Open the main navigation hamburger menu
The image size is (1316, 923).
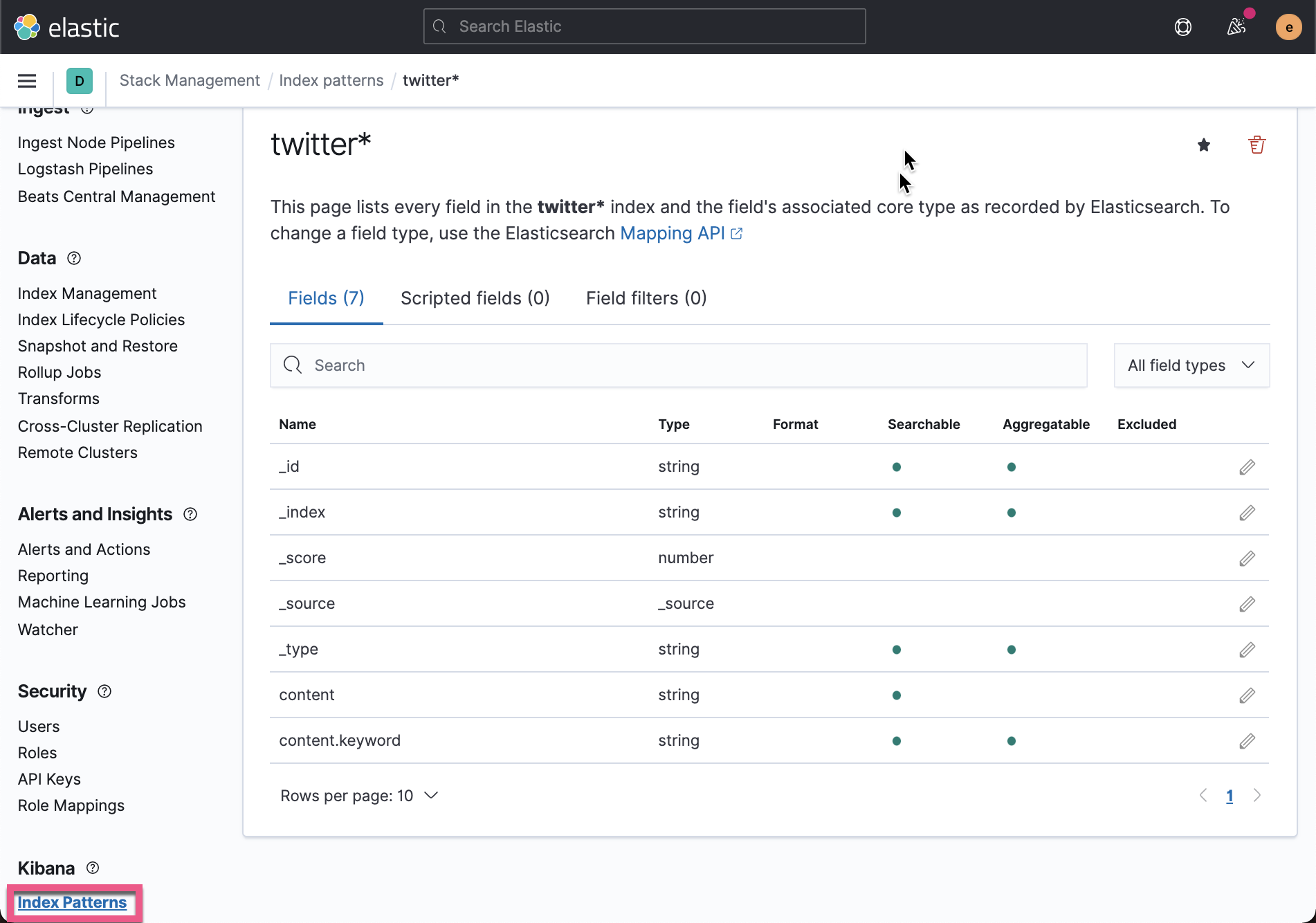(x=26, y=80)
